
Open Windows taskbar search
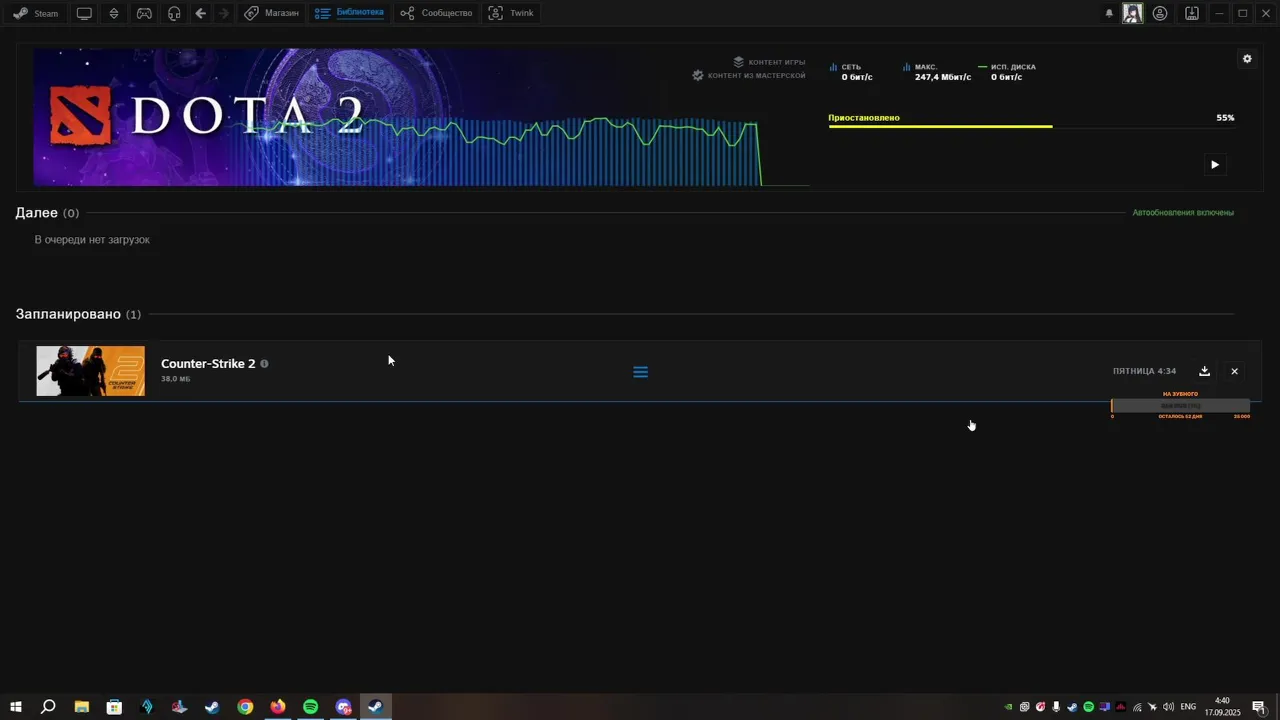pyautogui.click(x=48, y=707)
